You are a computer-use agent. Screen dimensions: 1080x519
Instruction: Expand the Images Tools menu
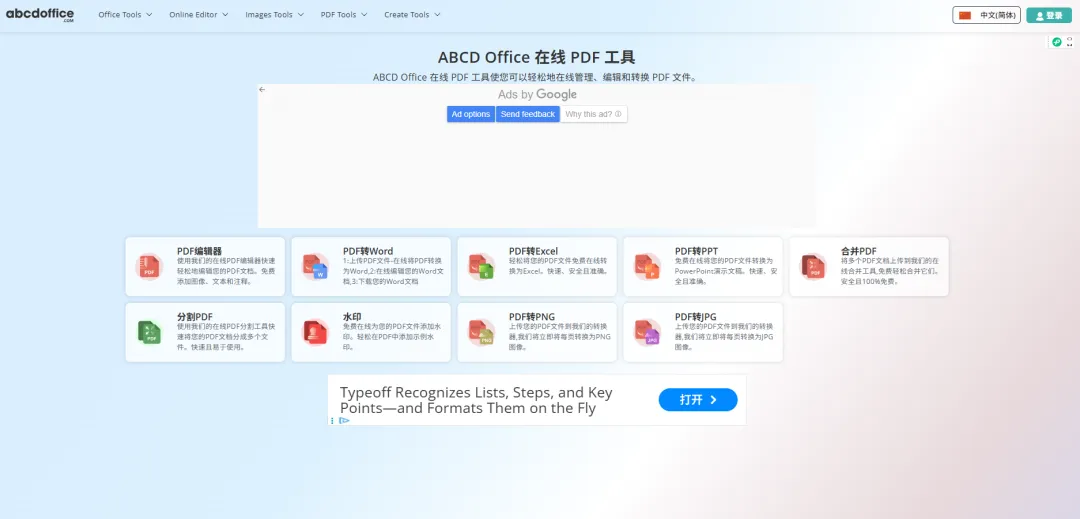pyautogui.click(x=274, y=14)
